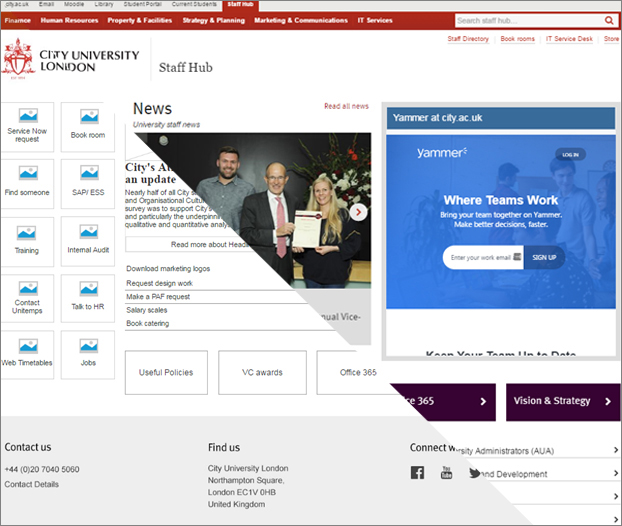Open City's Facebook page icon

click(x=417, y=473)
